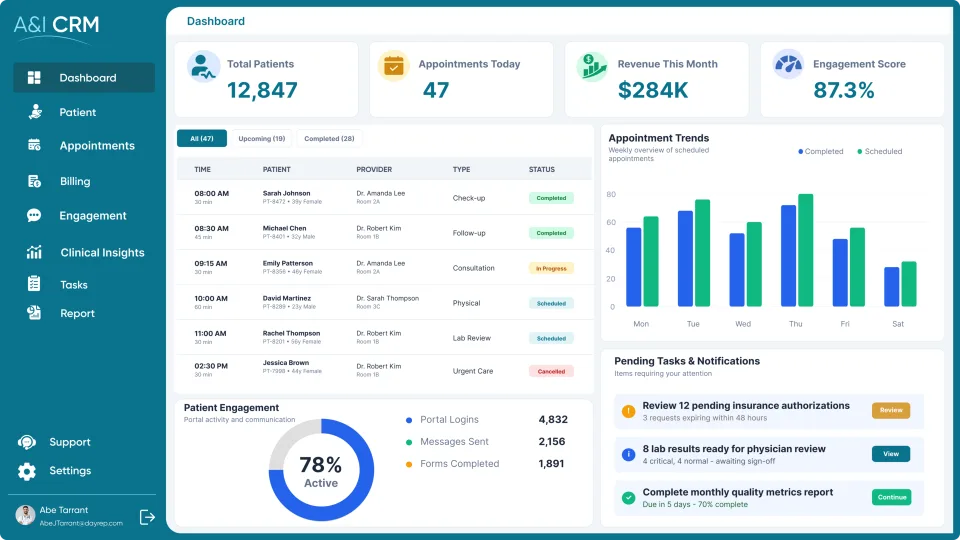
Task: Click the Patient sidebar icon
Action: pos(35,112)
